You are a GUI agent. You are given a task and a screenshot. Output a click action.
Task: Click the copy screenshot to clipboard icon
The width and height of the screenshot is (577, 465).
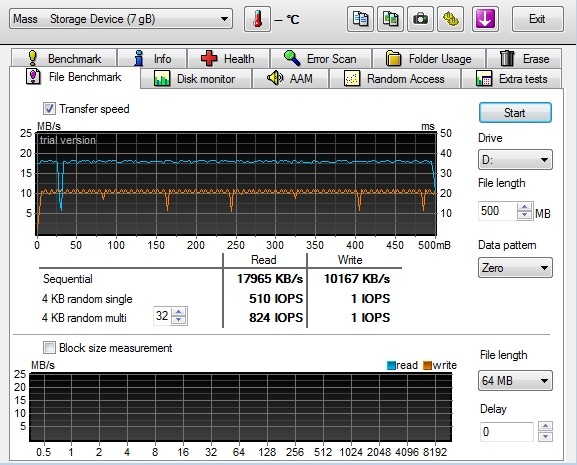point(390,19)
